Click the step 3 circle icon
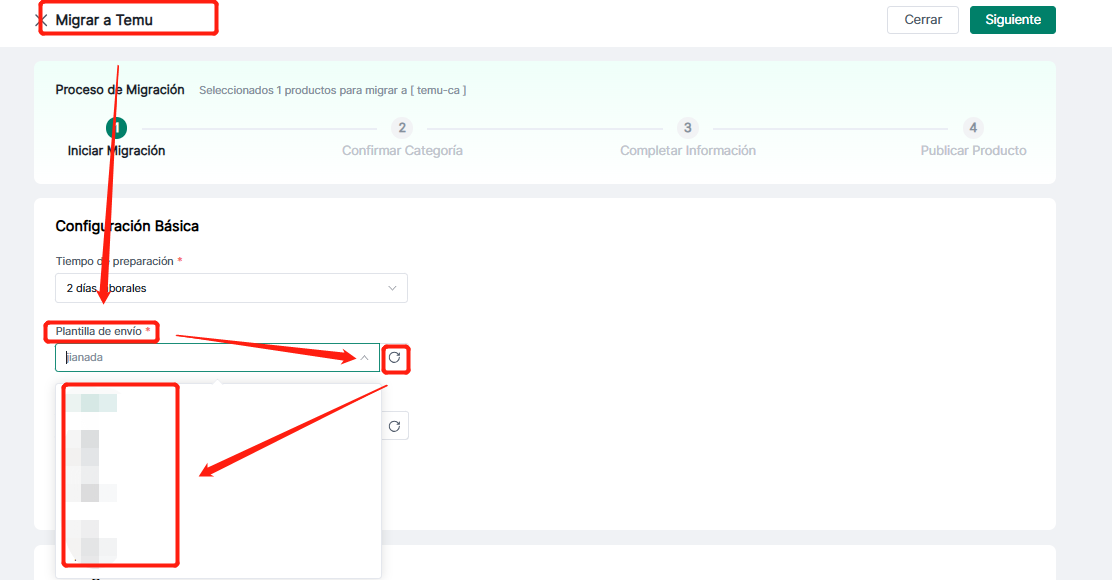This screenshot has height=580, width=1112. point(687,128)
